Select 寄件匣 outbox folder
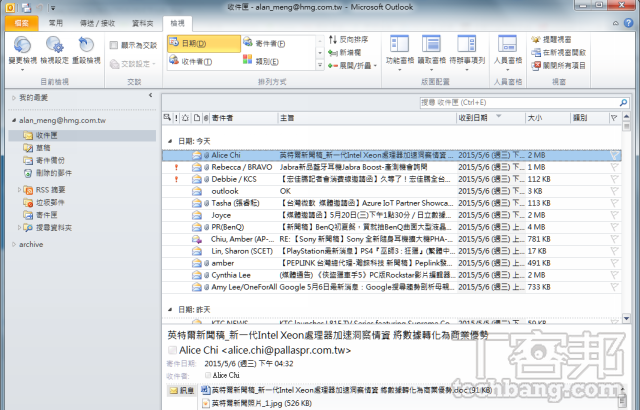 [40, 215]
